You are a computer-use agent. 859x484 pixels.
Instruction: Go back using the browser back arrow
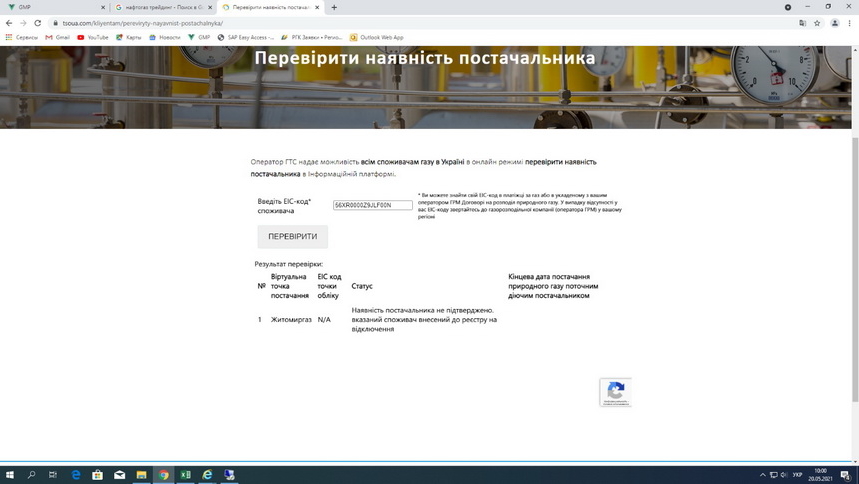(9, 23)
